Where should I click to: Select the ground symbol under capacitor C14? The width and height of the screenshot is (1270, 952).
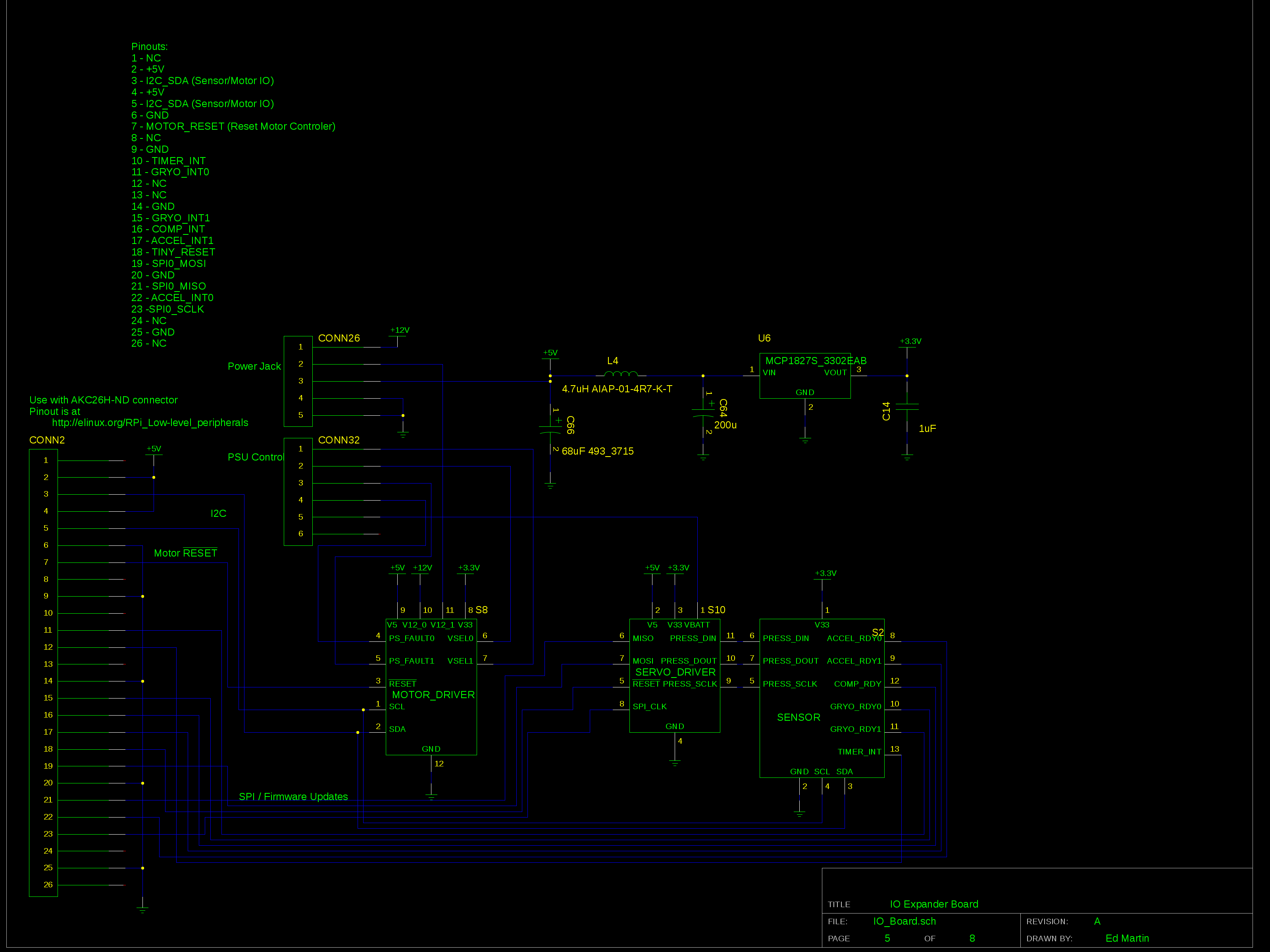(906, 457)
